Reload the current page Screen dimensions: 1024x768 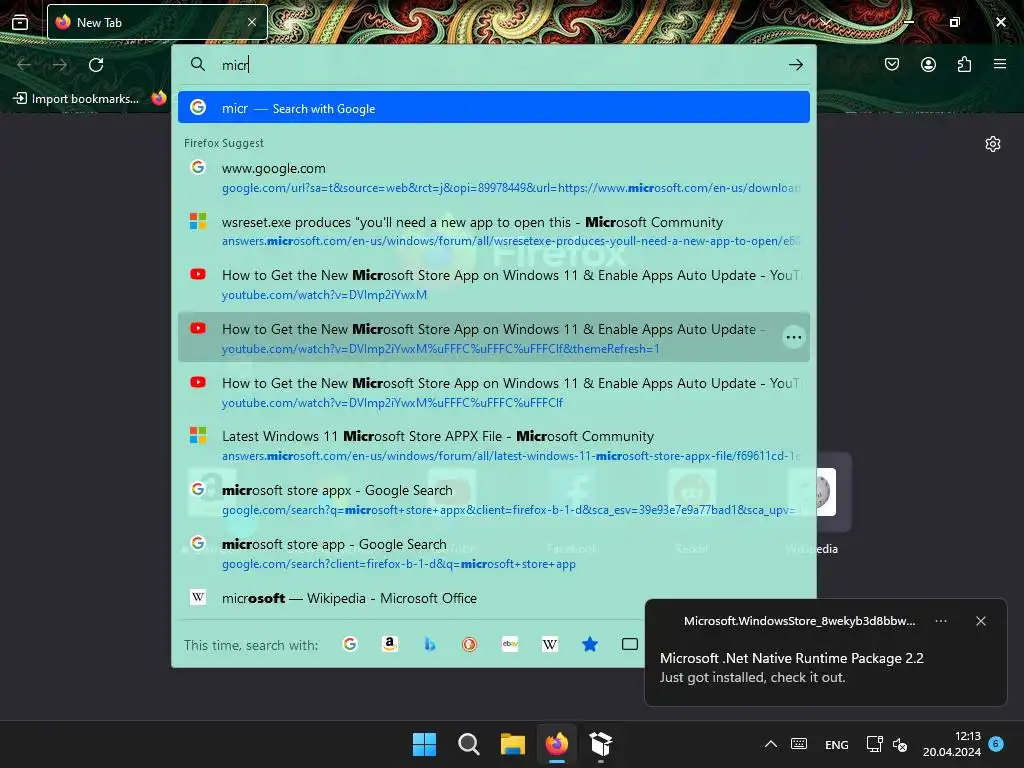click(96, 65)
